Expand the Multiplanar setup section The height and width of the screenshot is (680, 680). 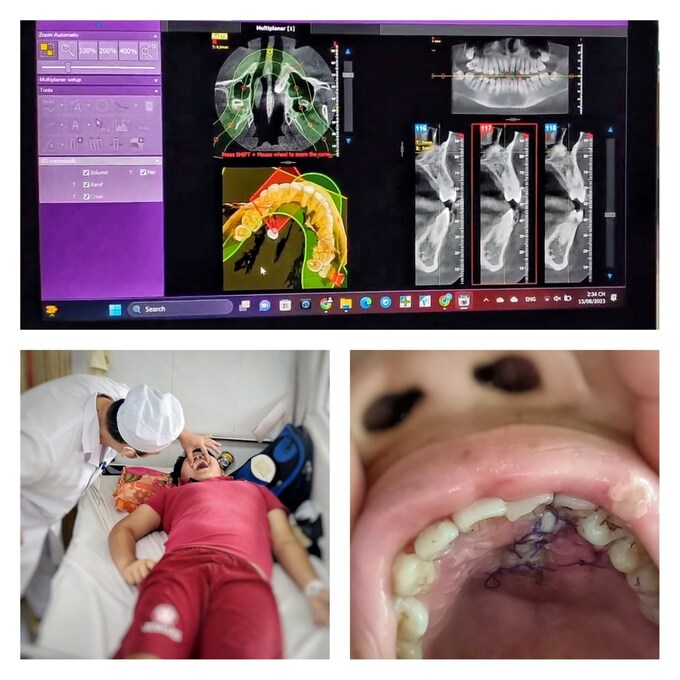[156, 80]
